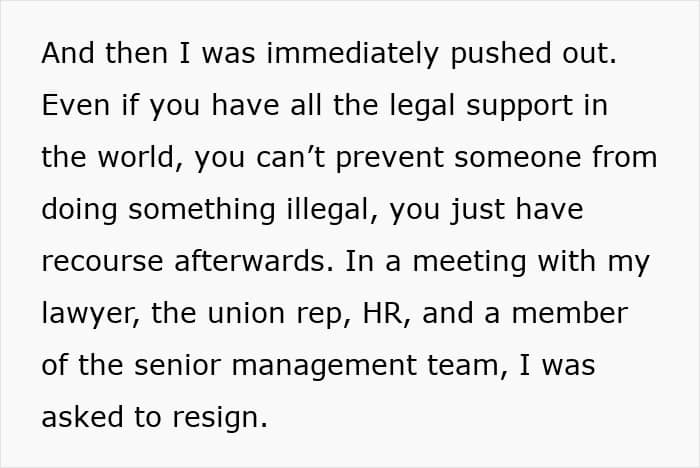The height and width of the screenshot is (468, 700).
Task: Click the word "immediately" in the first line
Action: click(x=352, y=54)
